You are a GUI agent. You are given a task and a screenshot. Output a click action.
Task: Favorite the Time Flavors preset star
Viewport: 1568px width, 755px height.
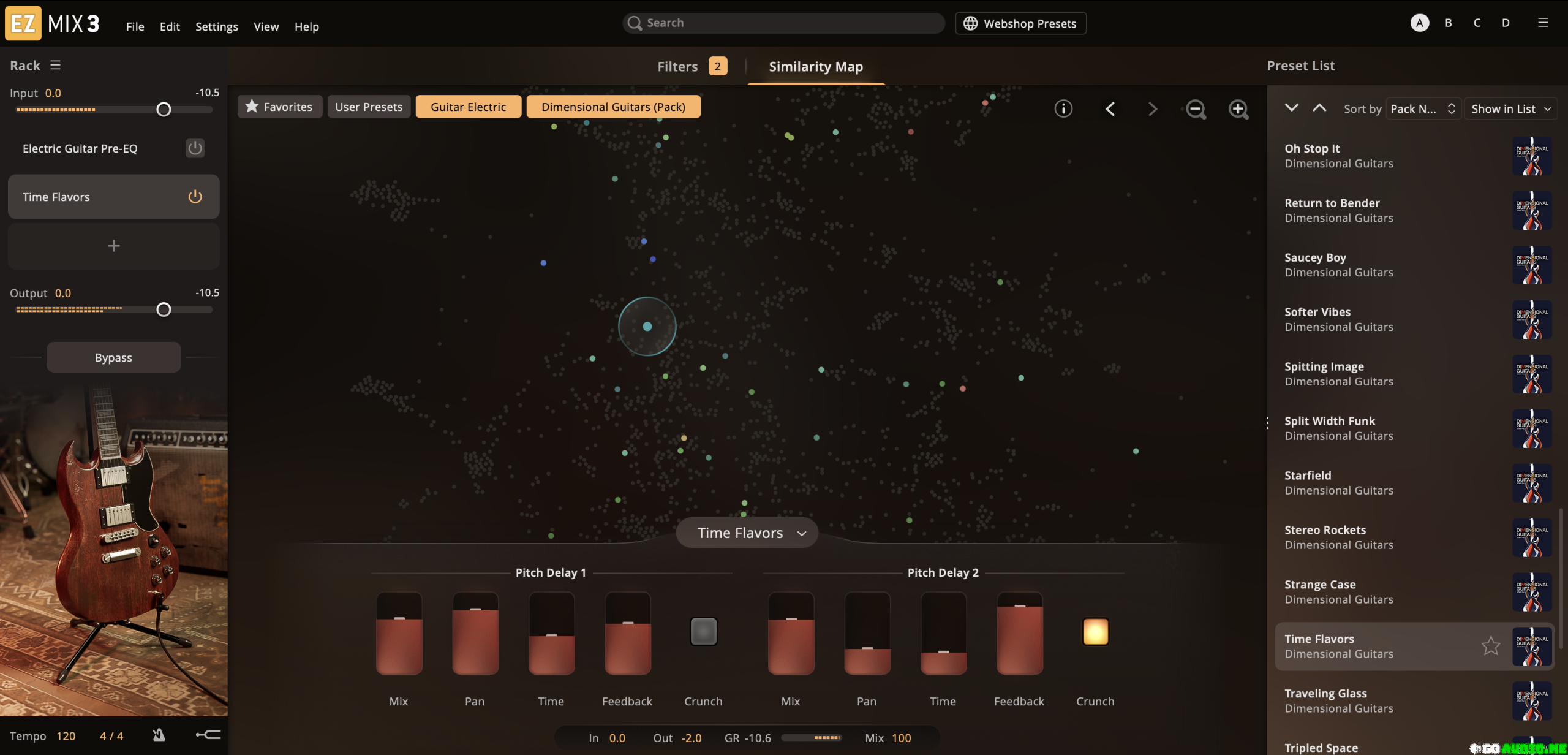[x=1490, y=646]
